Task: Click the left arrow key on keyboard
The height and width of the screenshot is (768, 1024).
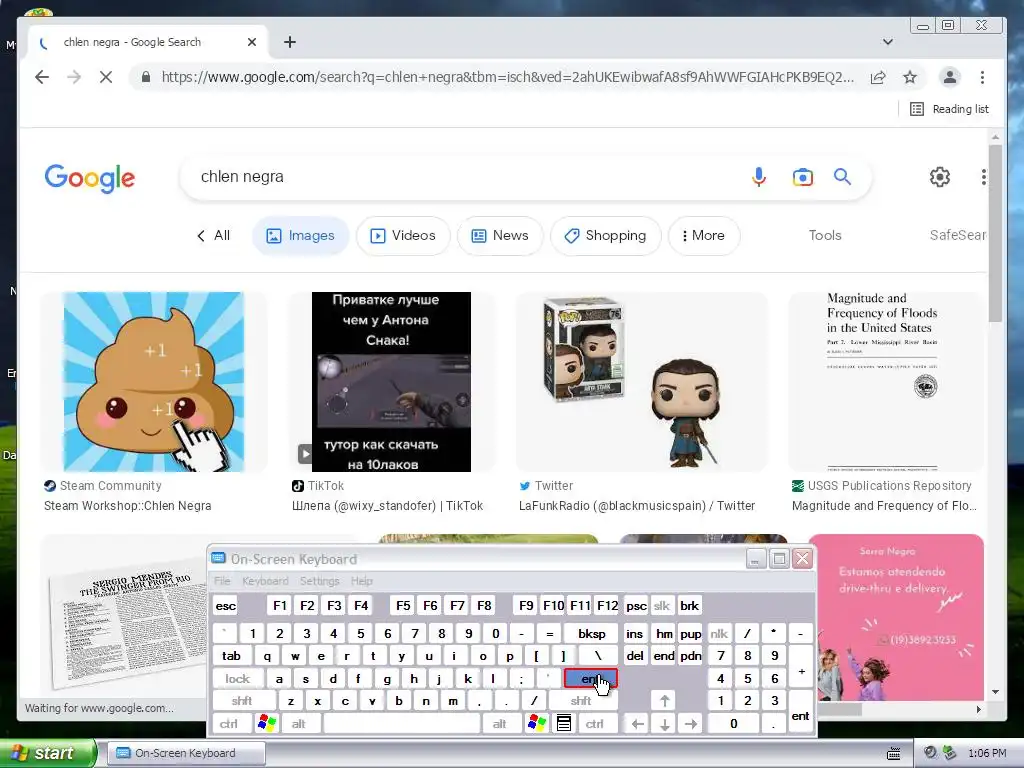Action: [x=637, y=724]
